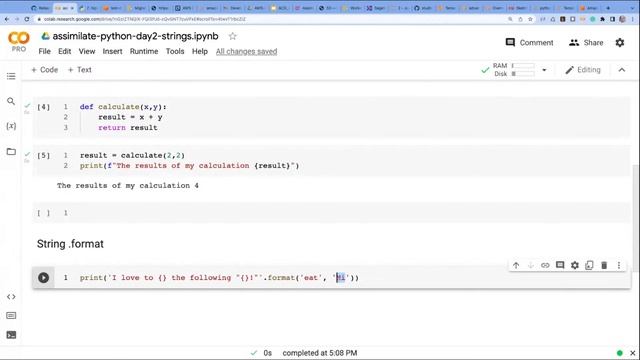Run the String format print cell

pyautogui.click(x=44, y=278)
